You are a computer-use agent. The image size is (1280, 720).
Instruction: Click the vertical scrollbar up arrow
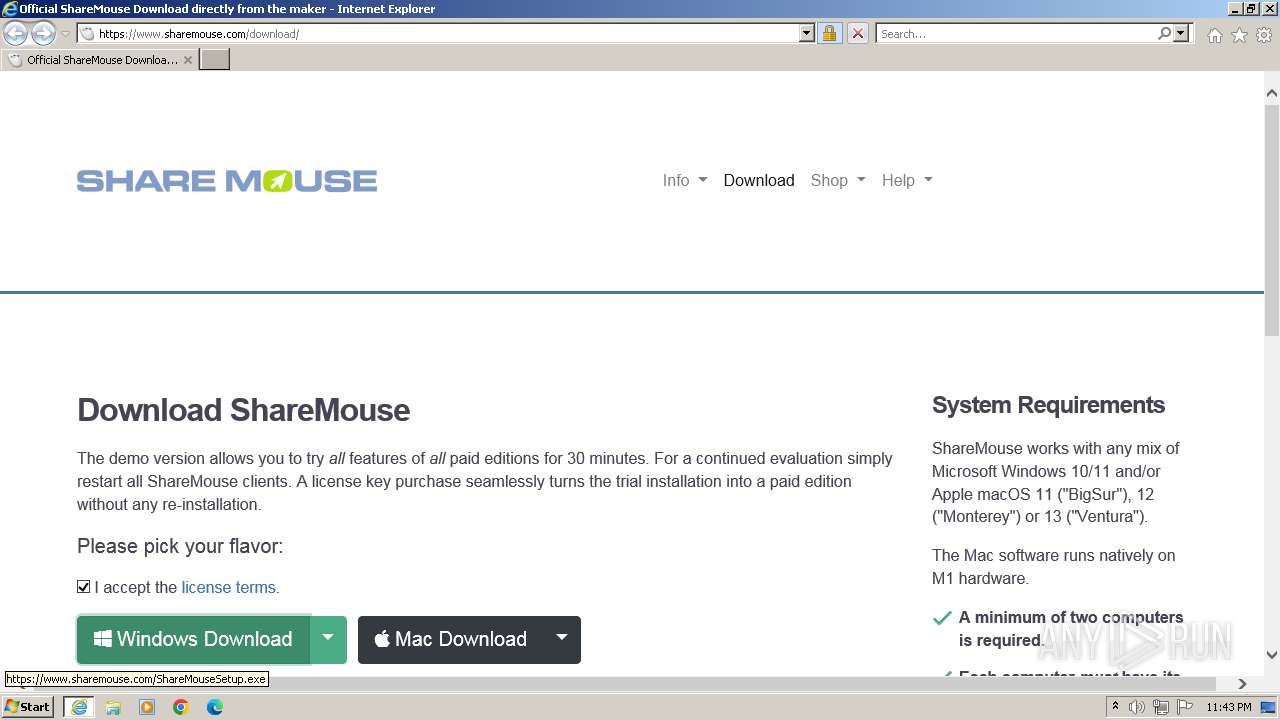click(1272, 93)
